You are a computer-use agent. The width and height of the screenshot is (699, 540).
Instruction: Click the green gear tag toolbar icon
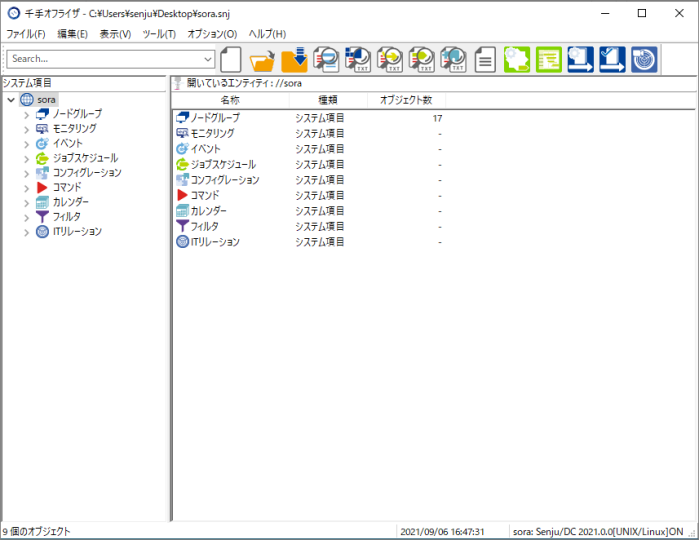click(x=517, y=59)
